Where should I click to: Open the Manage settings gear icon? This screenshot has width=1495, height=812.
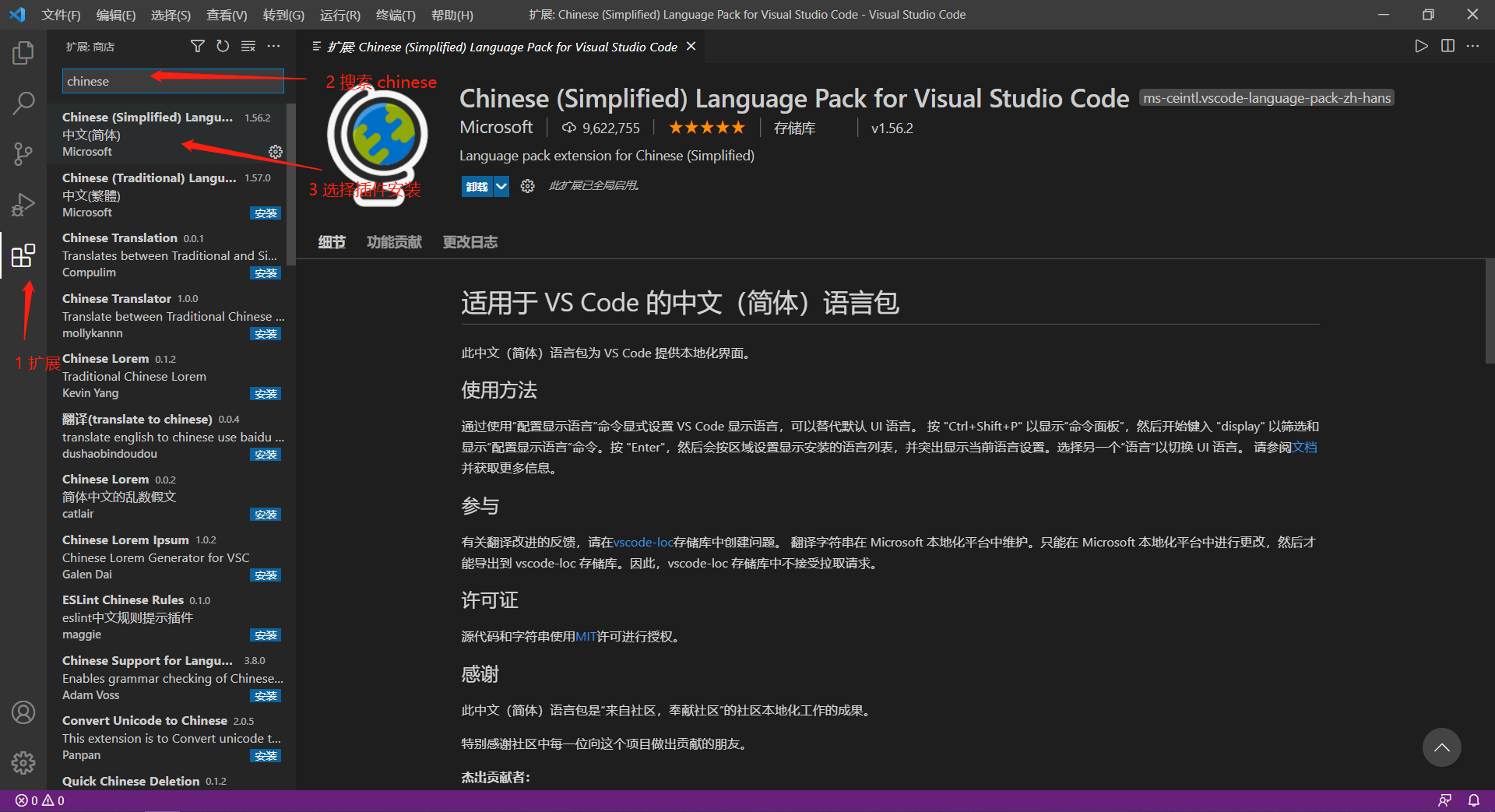point(23,763)
